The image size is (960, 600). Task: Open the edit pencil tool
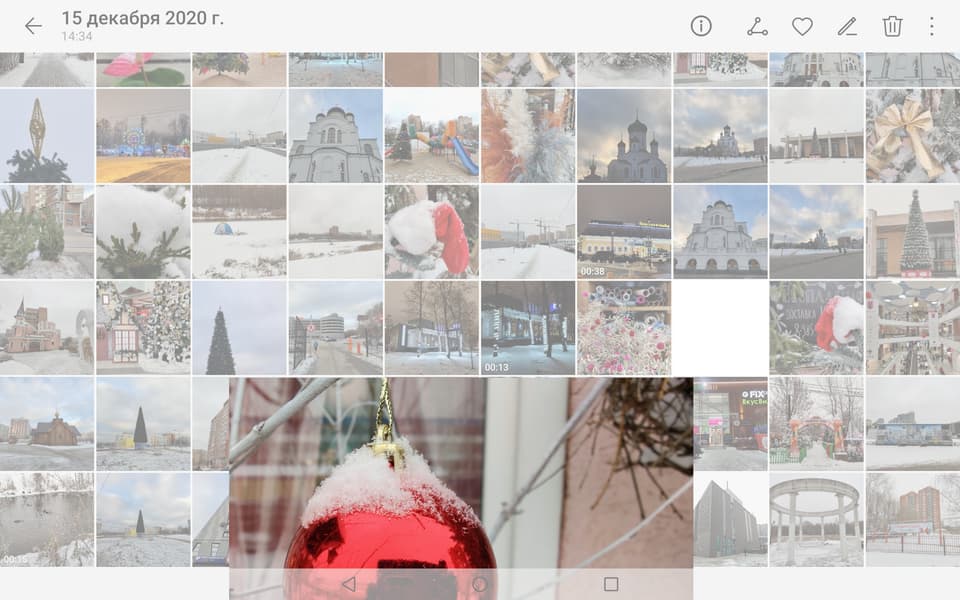tap(847, 26)
